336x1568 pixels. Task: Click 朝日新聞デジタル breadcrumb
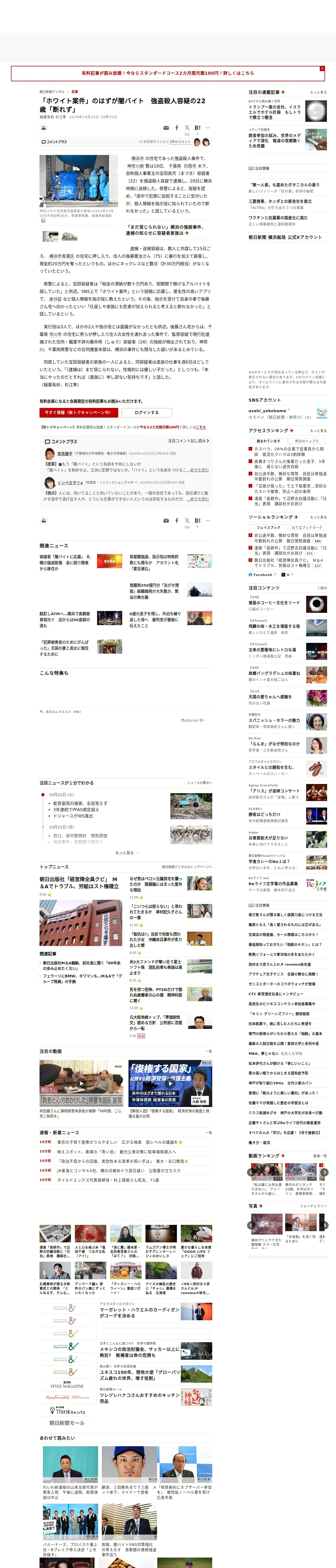(x=52, y=92)
